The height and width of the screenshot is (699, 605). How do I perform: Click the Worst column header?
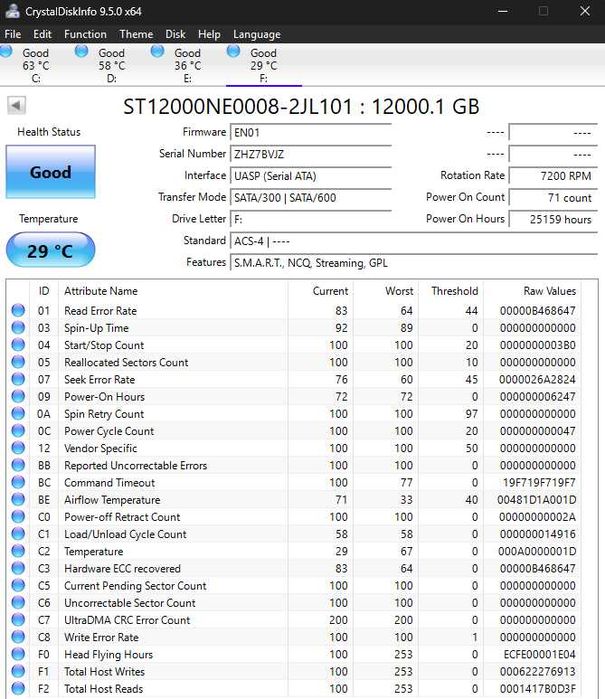point(399,291)
